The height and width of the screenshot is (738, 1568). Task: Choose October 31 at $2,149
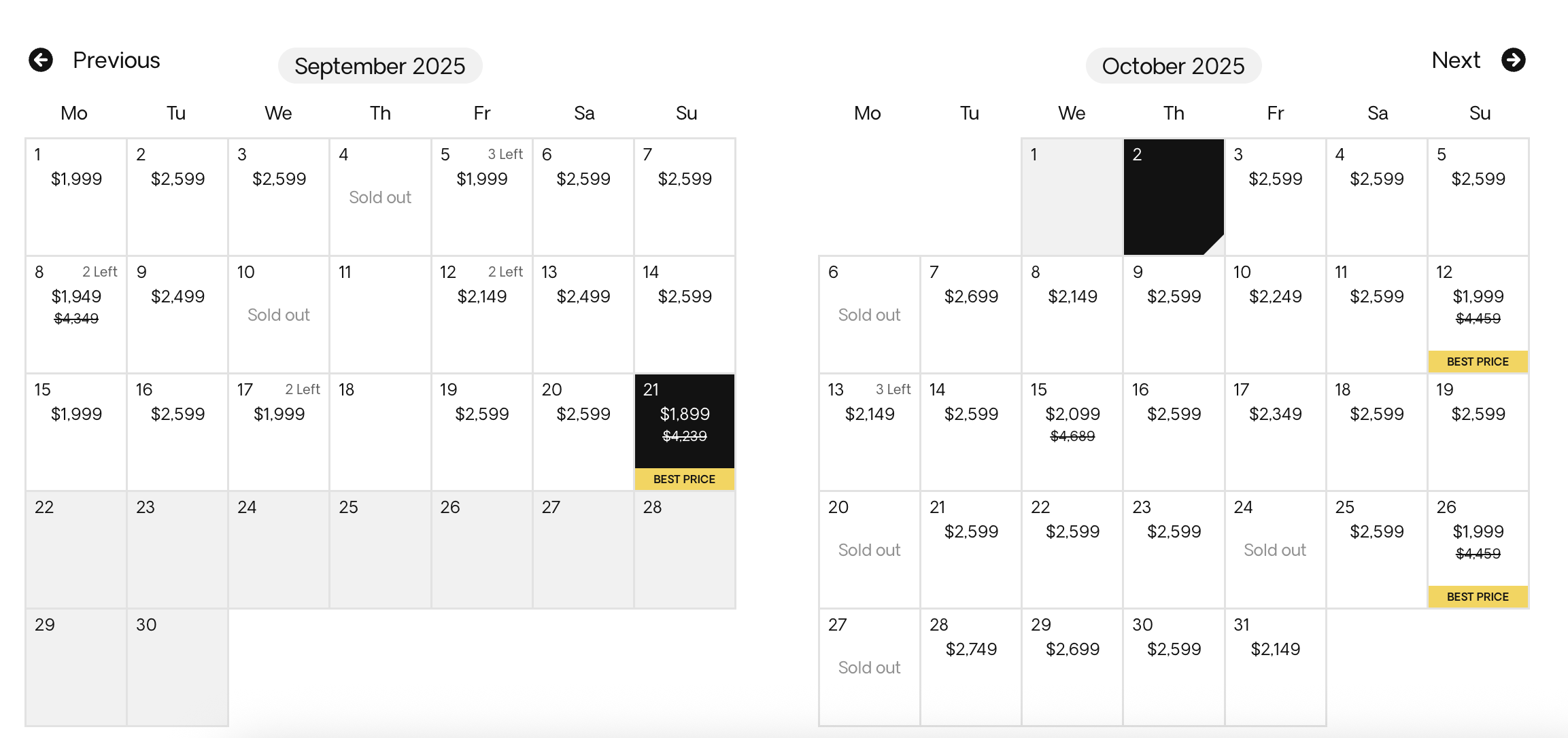(x=1276, y=667)
